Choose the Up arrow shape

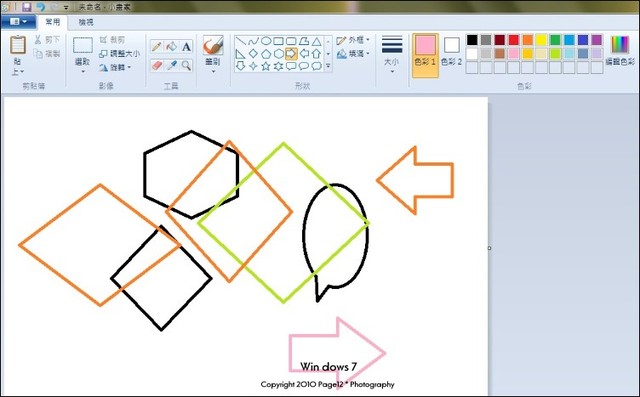pos(316,53)
